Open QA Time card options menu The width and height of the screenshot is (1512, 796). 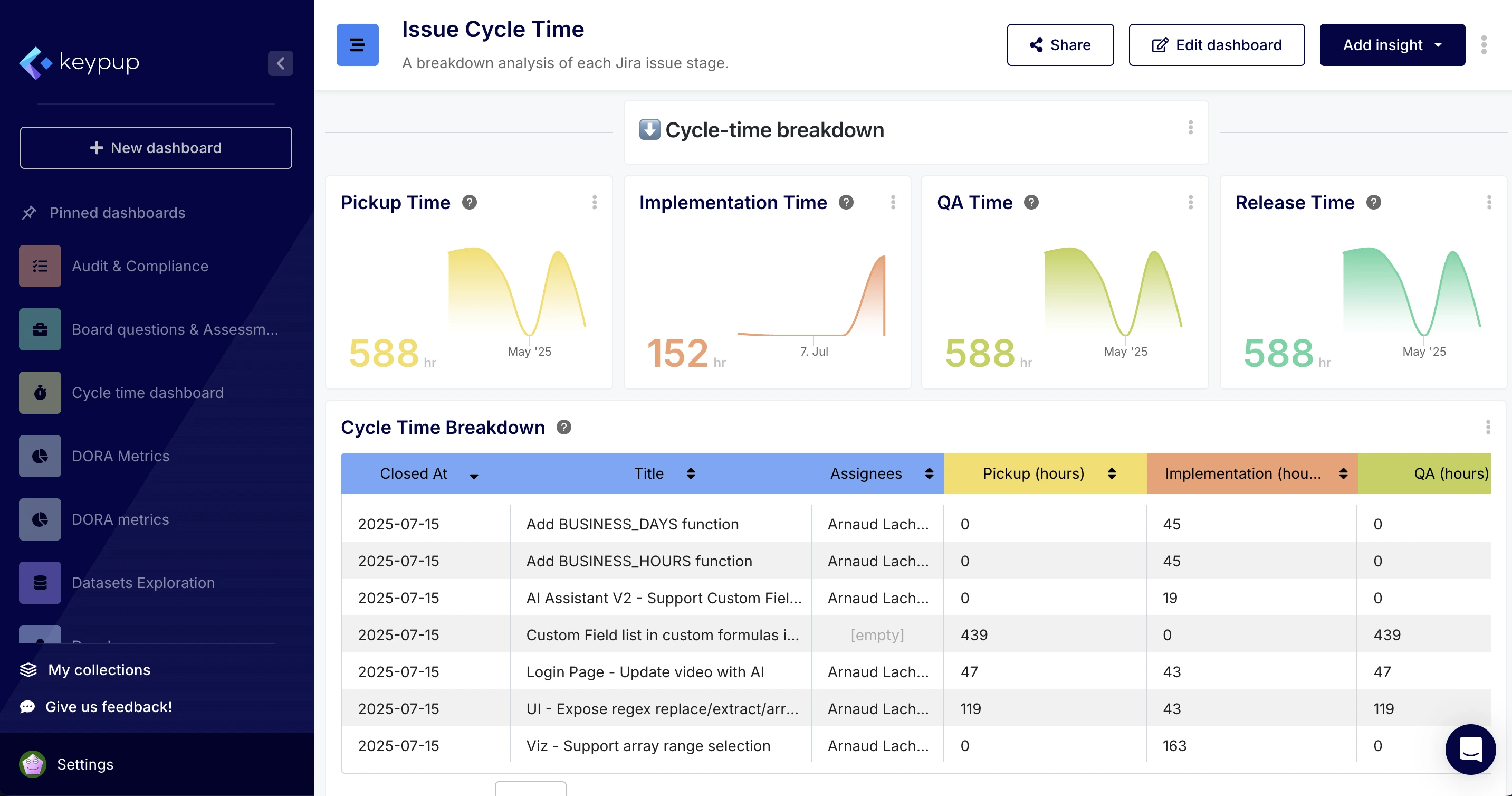[x=1190, y=202]
